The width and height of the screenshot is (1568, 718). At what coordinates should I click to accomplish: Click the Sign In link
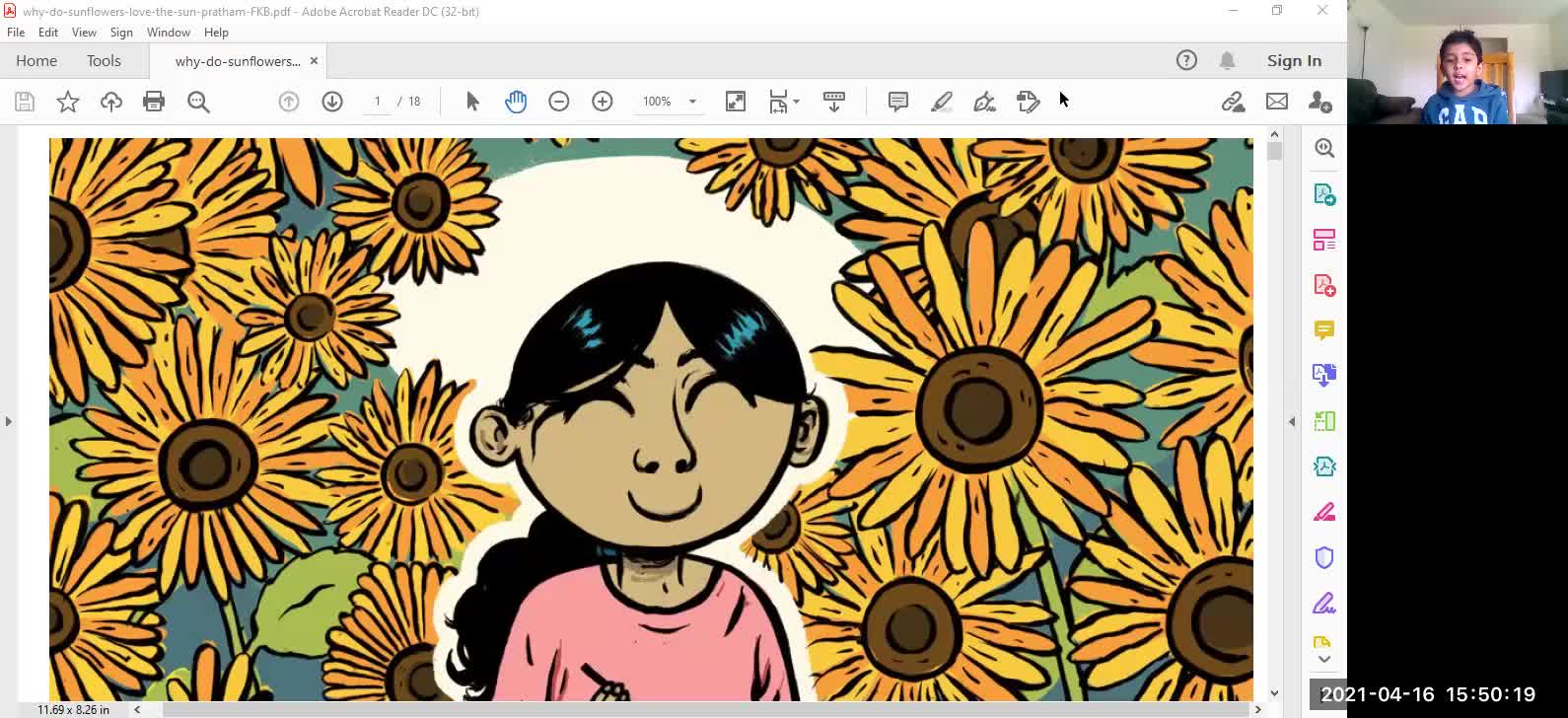coord(1294,61)
